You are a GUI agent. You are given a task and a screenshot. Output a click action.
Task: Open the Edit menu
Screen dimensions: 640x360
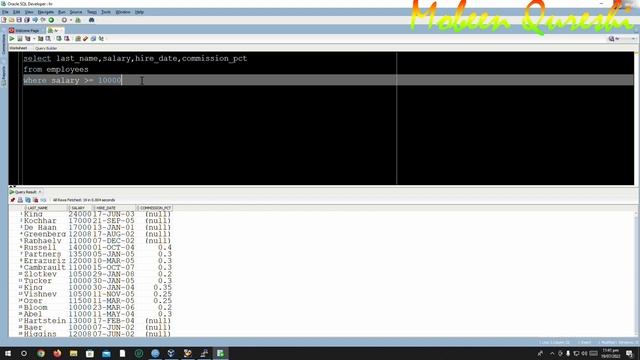pyautogui.click(x=16, y=12)
